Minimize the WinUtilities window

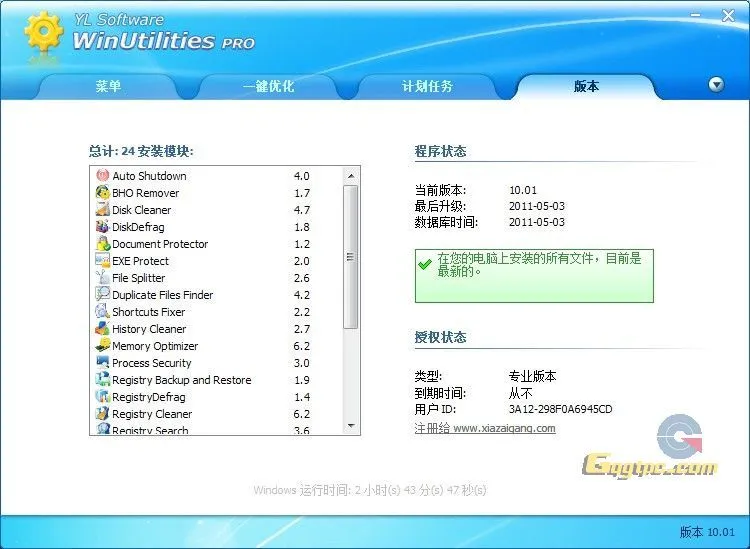(x=695, y=15)
